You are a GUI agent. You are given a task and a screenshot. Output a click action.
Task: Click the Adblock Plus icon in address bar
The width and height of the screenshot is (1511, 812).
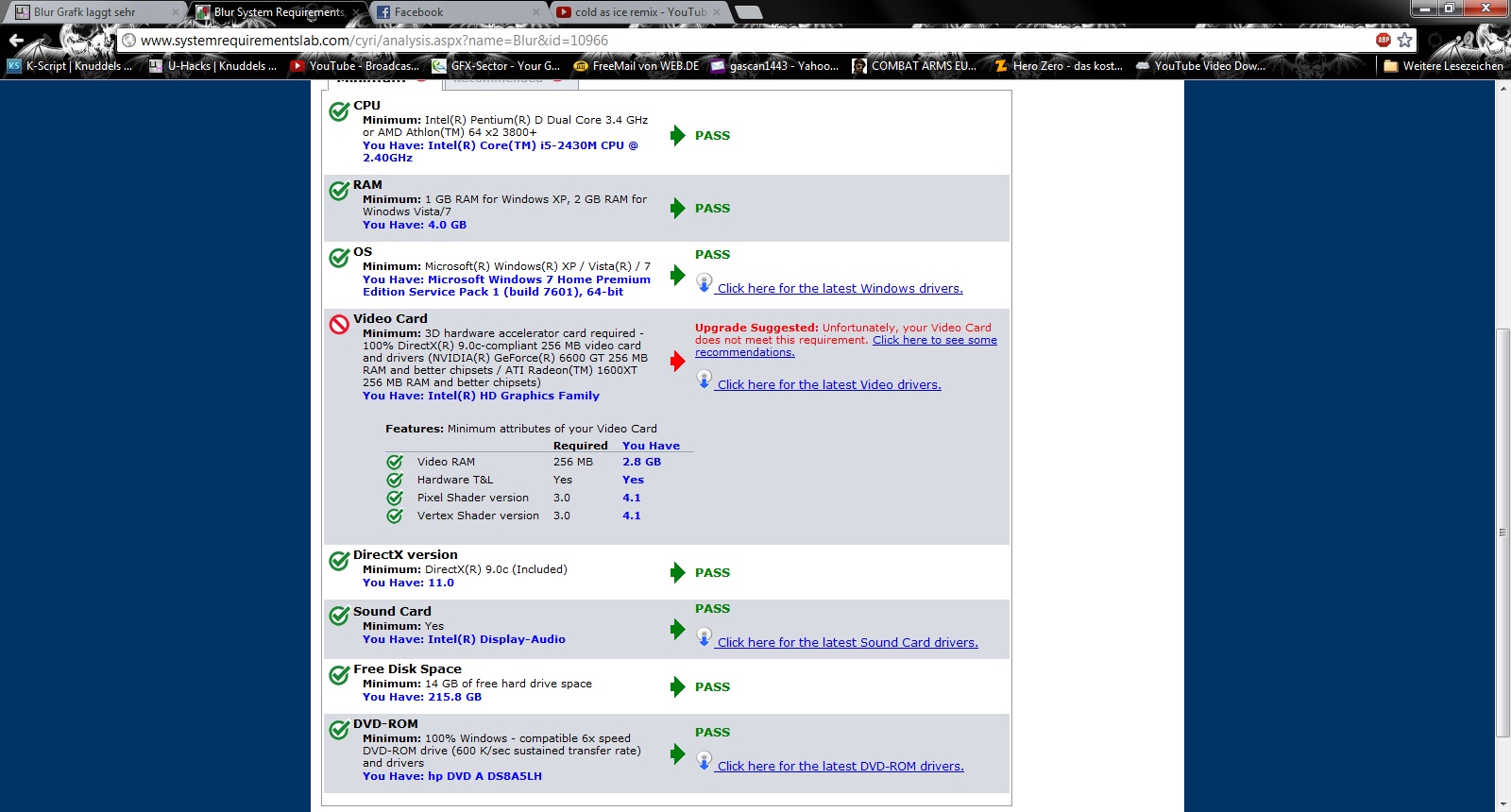click(x=1384, y=40)
